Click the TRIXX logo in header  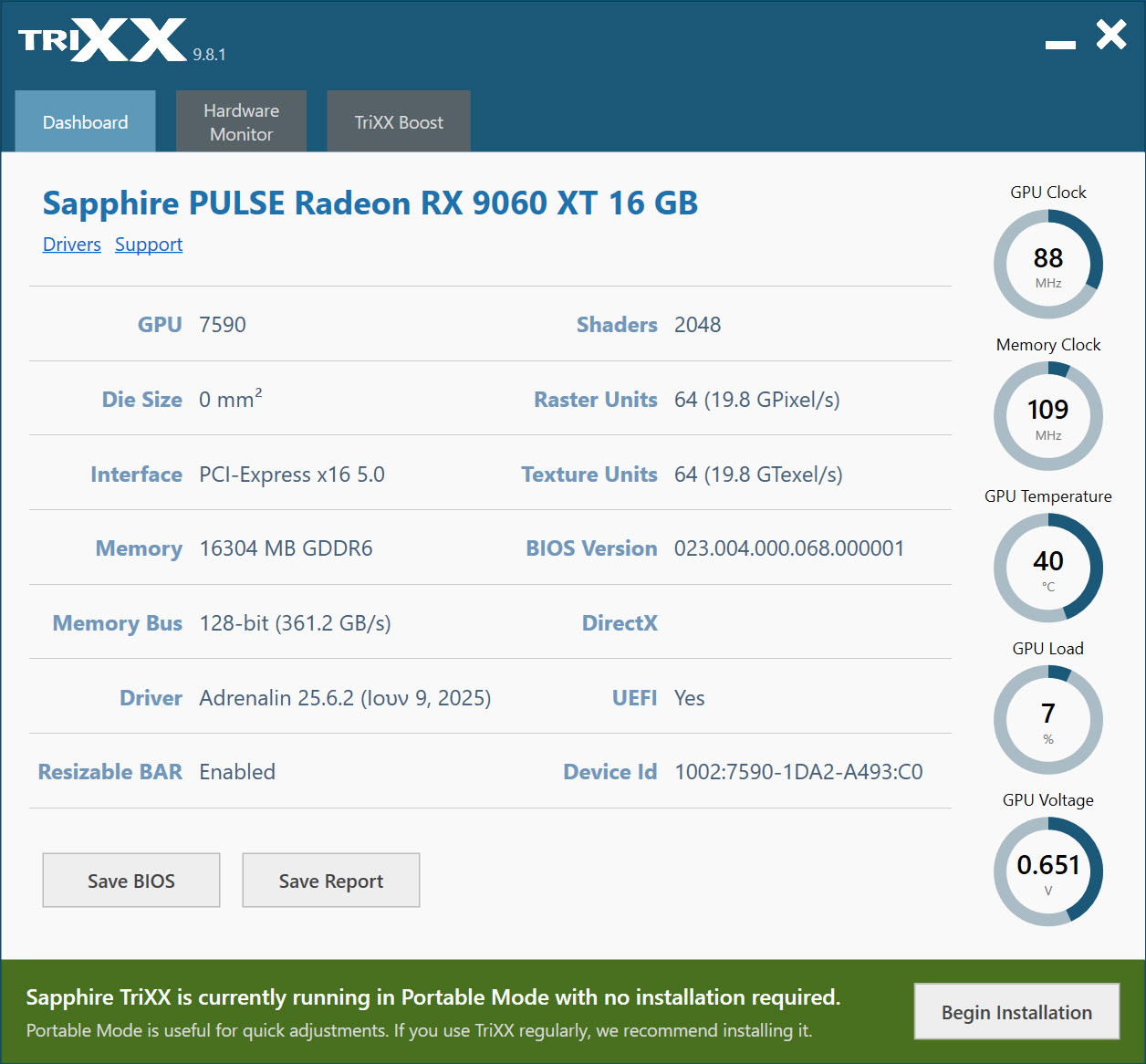tap(102, 40)
